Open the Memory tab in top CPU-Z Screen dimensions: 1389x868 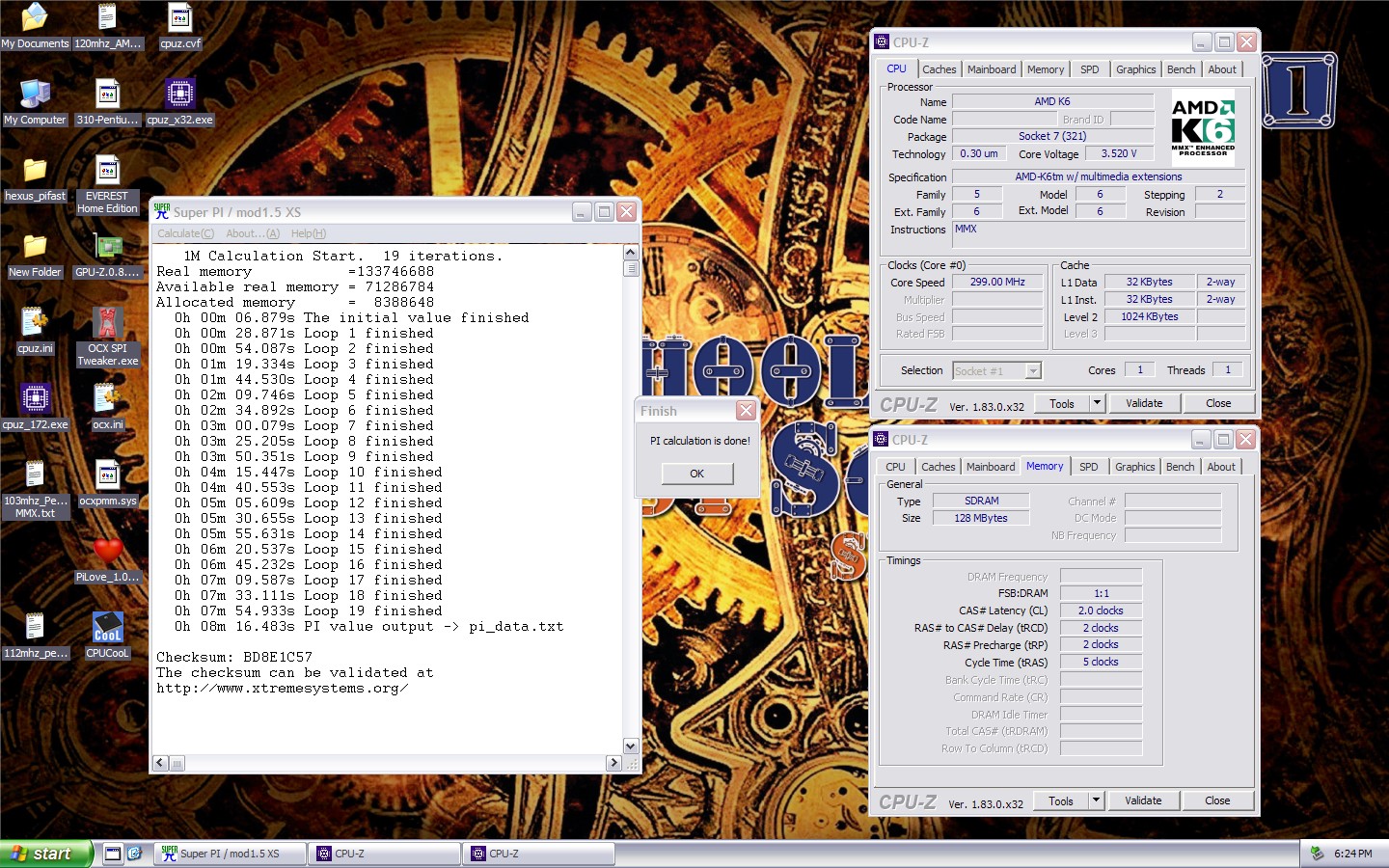coord(1046,69)
